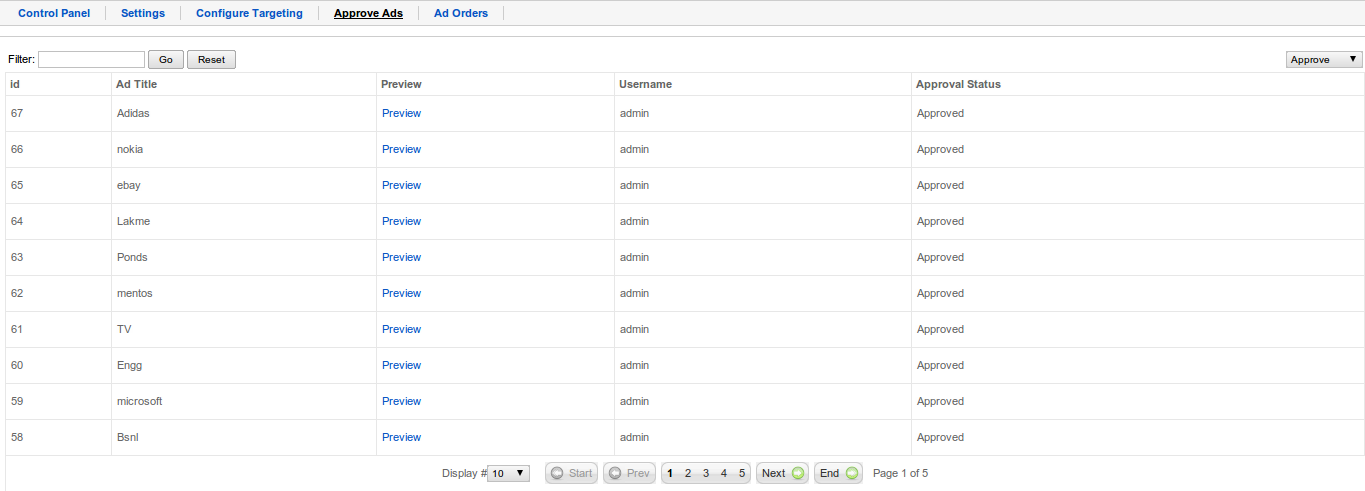The image size is (1365, 491).
Task: Click ad id 66
Action: pos(17,149)
